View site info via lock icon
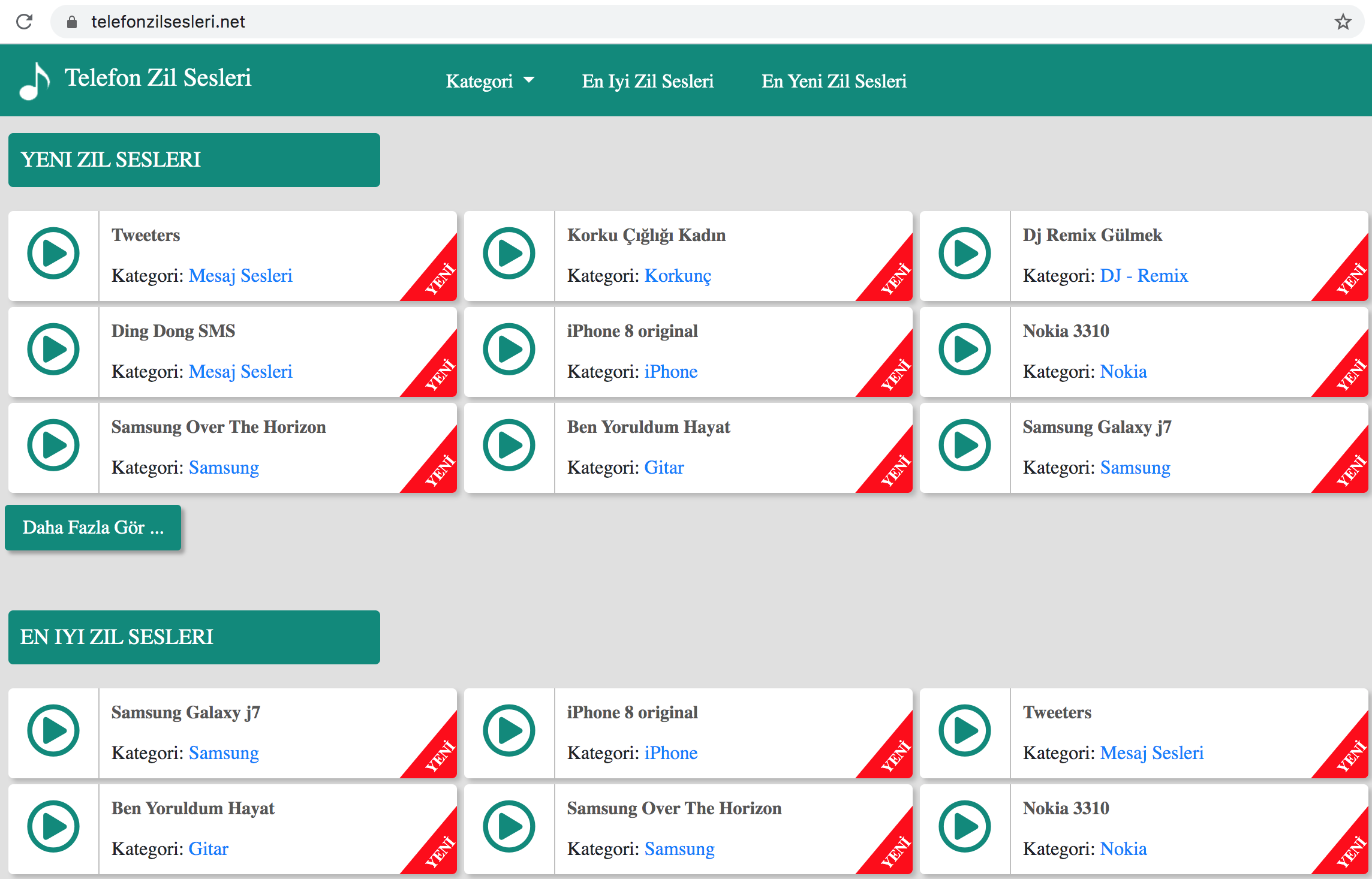Screen dimensions: 1372x879 click(72, 22)
